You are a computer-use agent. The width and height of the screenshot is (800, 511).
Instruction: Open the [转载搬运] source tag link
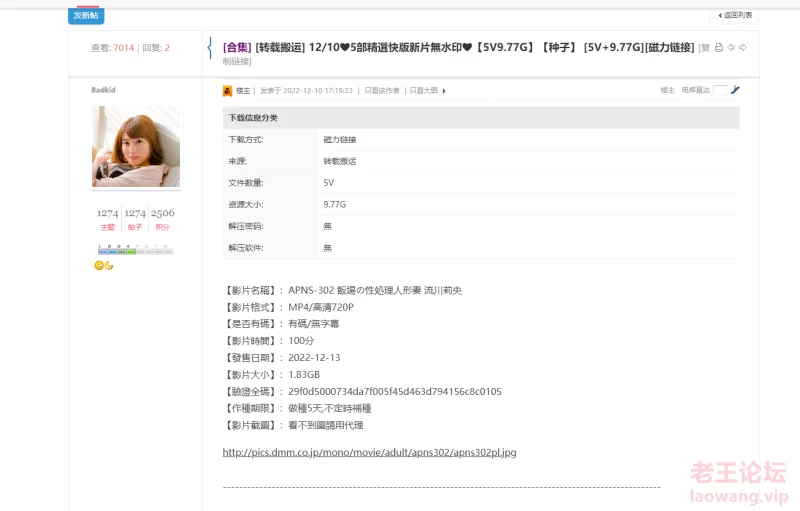coord(280,47)
